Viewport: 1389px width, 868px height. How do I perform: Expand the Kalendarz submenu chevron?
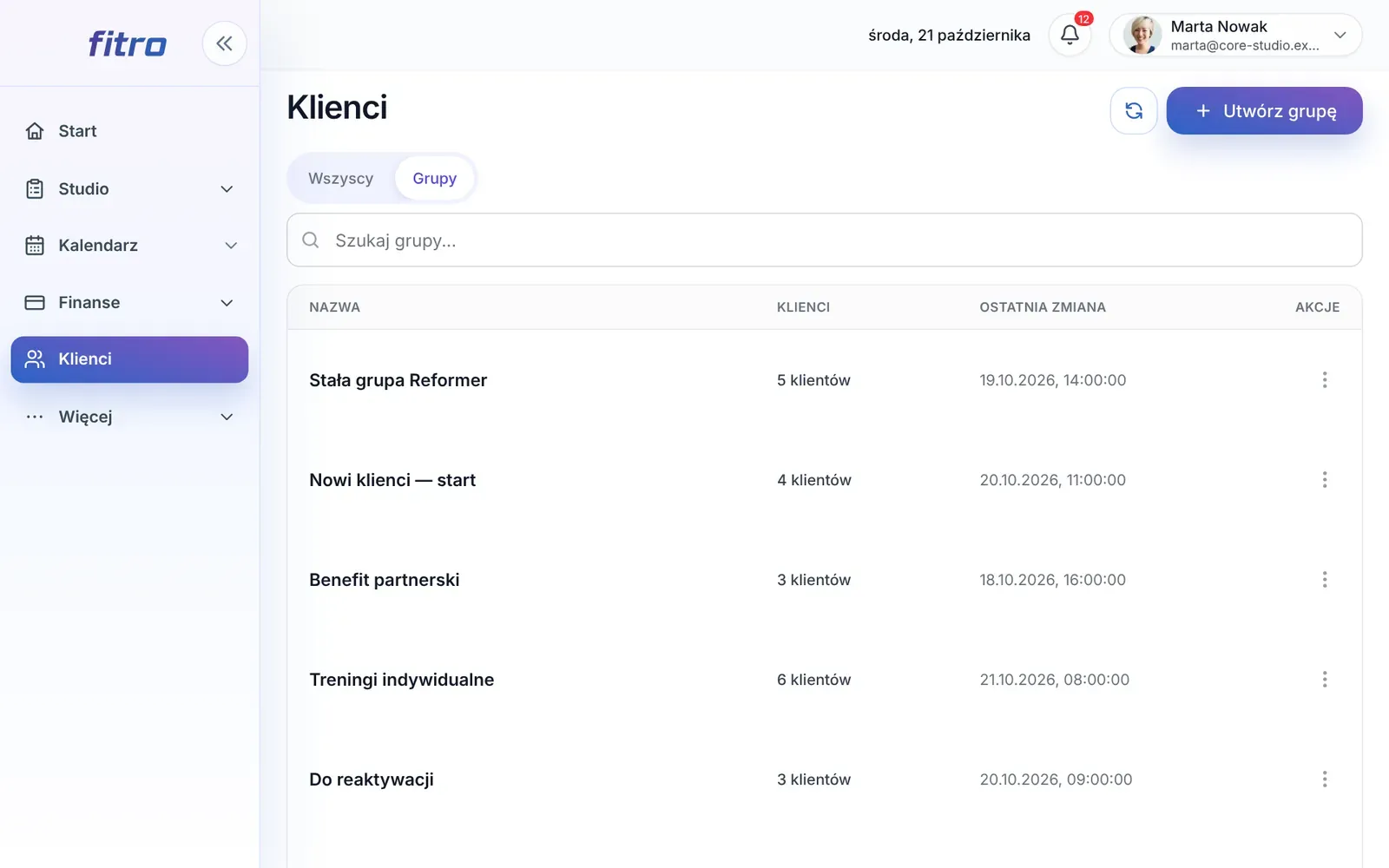pos(231,246)
